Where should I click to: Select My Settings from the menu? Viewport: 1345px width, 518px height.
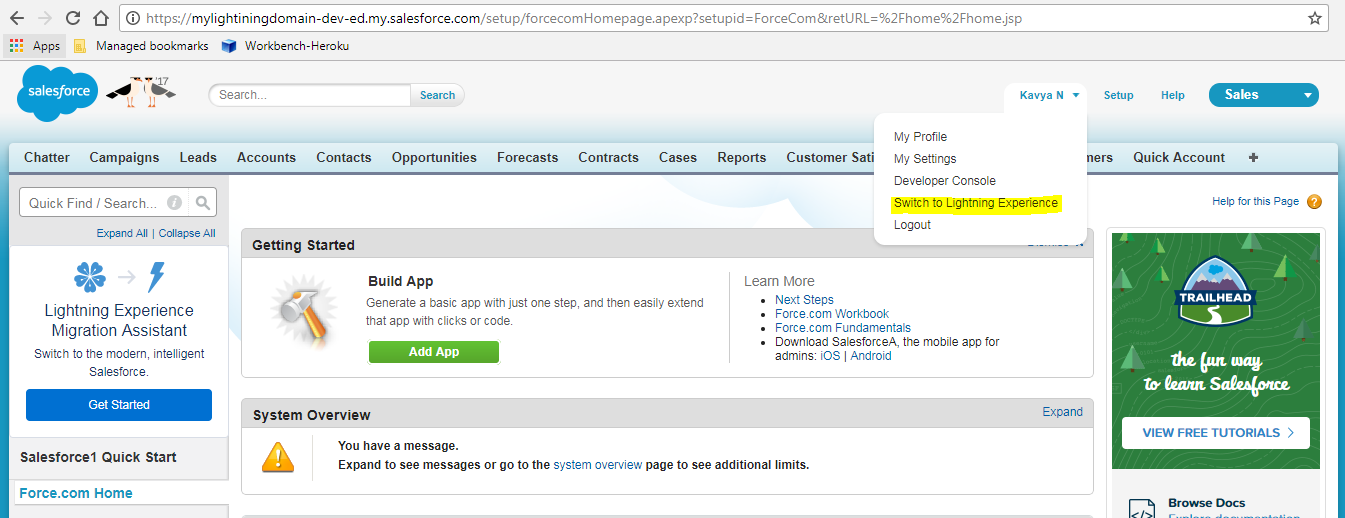(x=925, y=159)
